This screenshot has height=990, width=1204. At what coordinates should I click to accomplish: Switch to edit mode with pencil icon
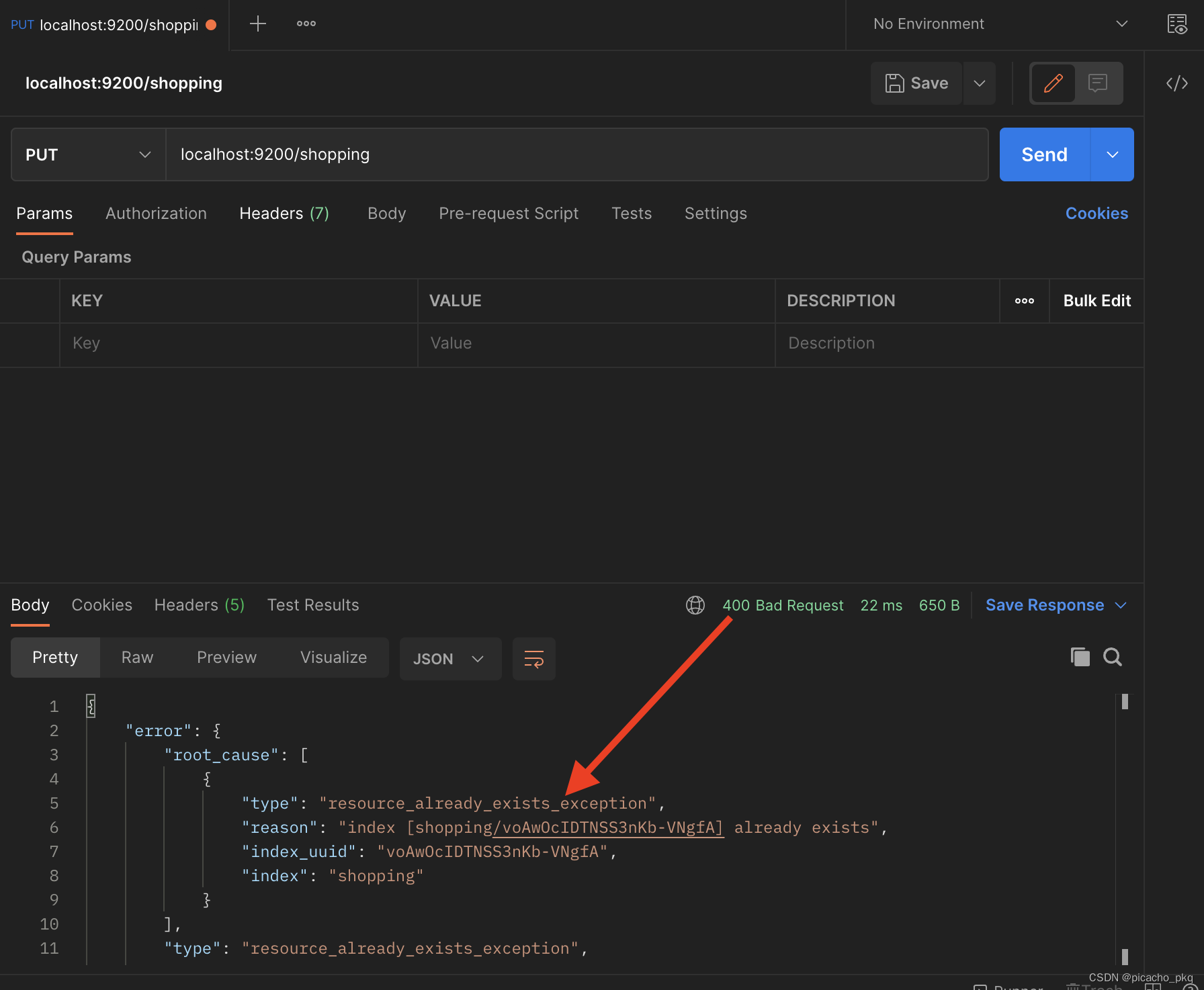pos(1053,83)
